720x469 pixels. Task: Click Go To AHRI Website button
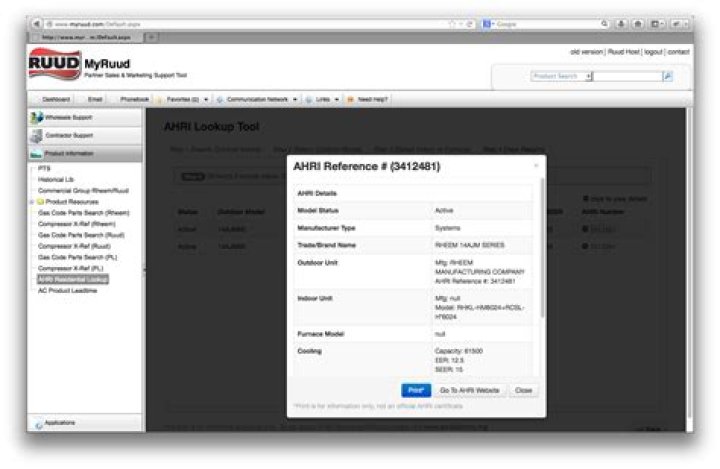tap(470, 390)
